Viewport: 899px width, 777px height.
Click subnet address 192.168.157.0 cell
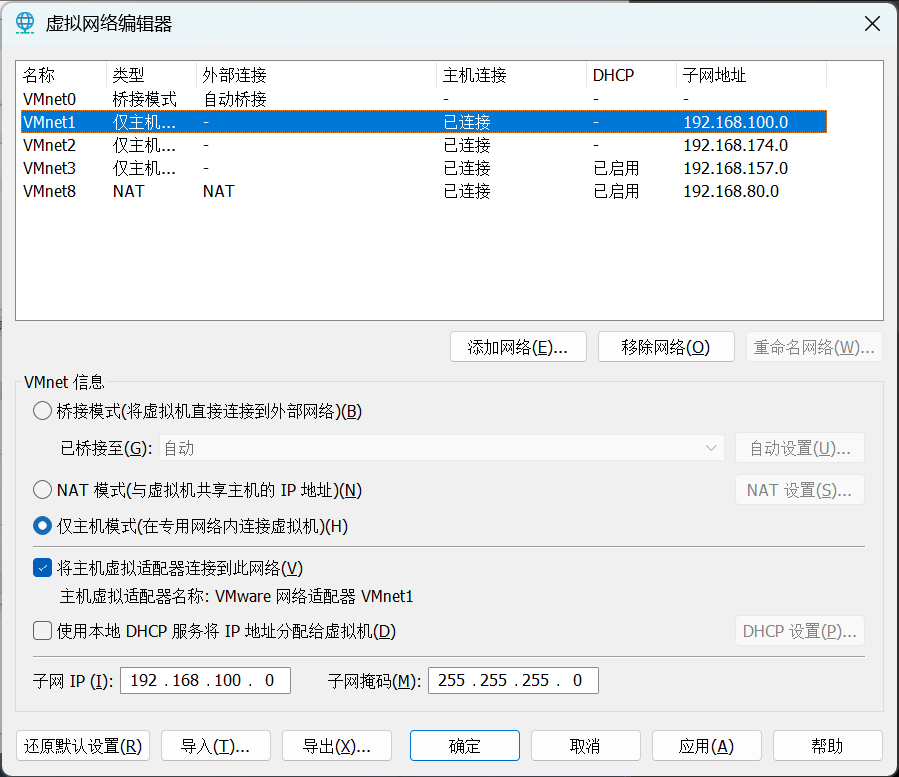tap(736, 168)
